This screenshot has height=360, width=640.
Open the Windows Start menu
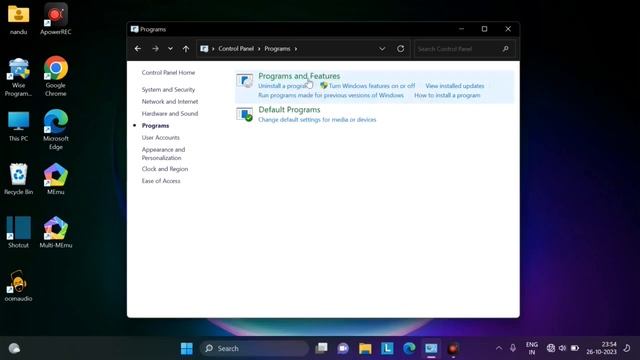[187, 348]
